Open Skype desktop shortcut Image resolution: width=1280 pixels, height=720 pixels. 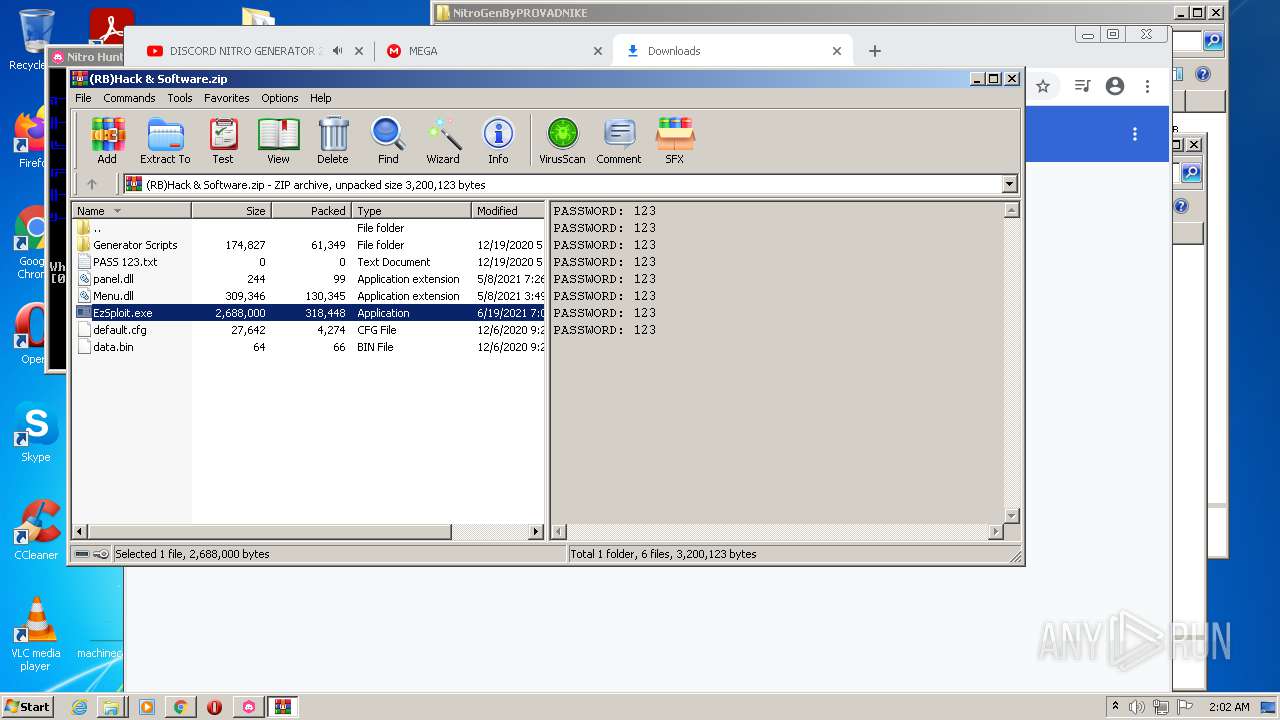tap(35, 433)
